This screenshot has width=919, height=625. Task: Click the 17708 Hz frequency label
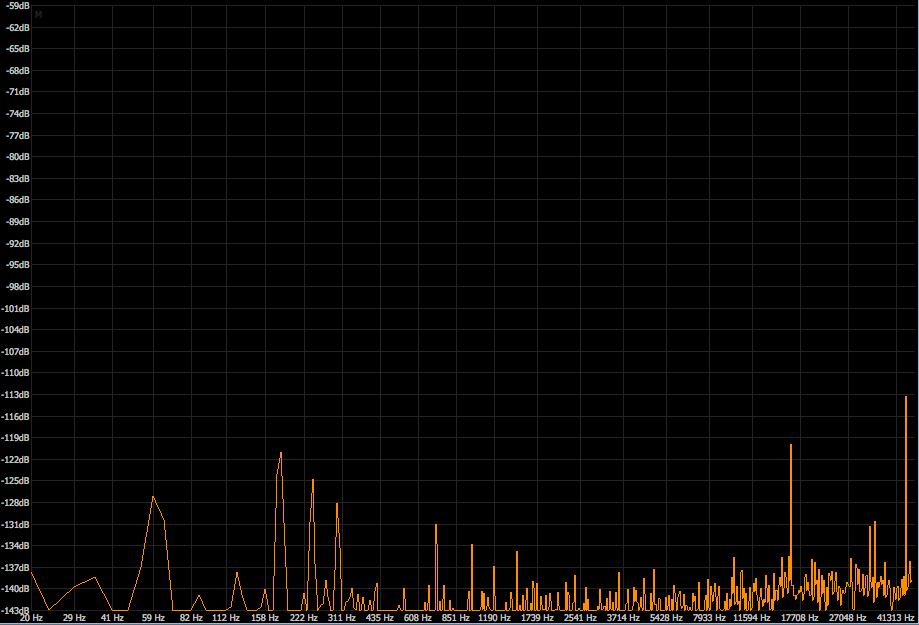[x=799, y=617]
